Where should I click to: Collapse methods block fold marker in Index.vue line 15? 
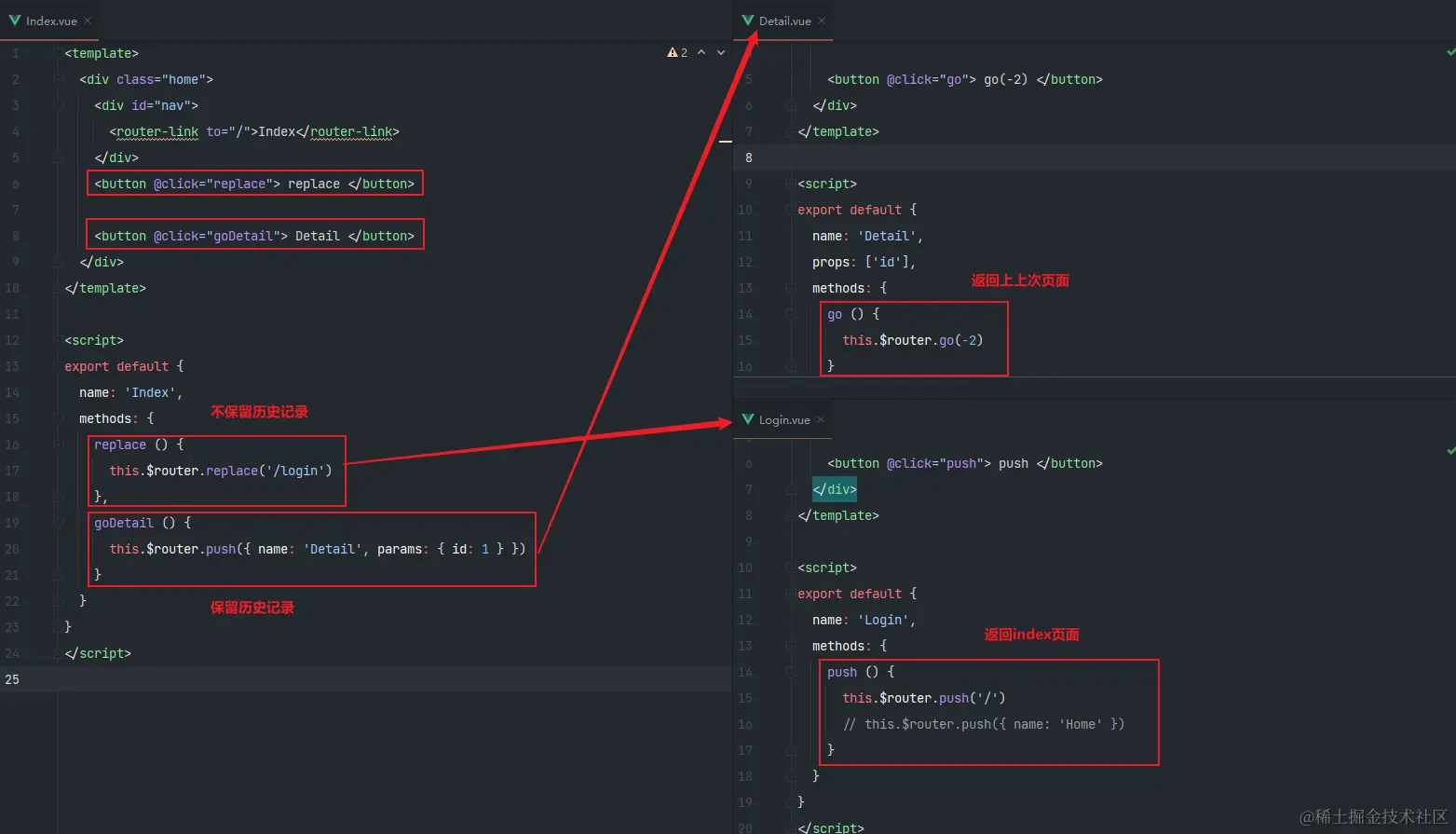(x=58, y=418)
